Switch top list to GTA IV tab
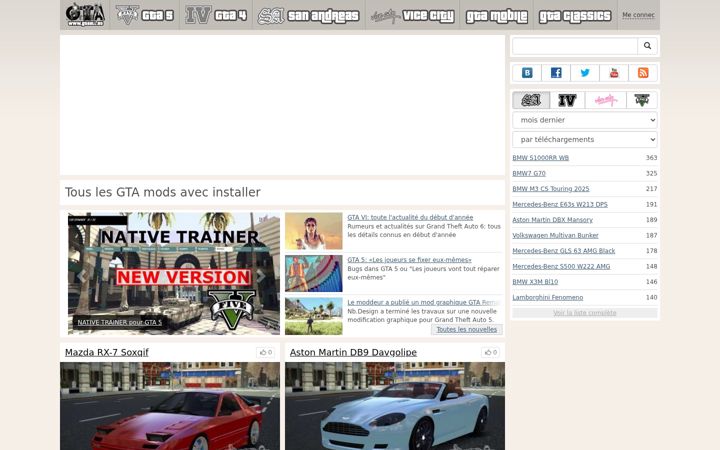This screenshot has height=450, width=720. (x=567, y=100)
